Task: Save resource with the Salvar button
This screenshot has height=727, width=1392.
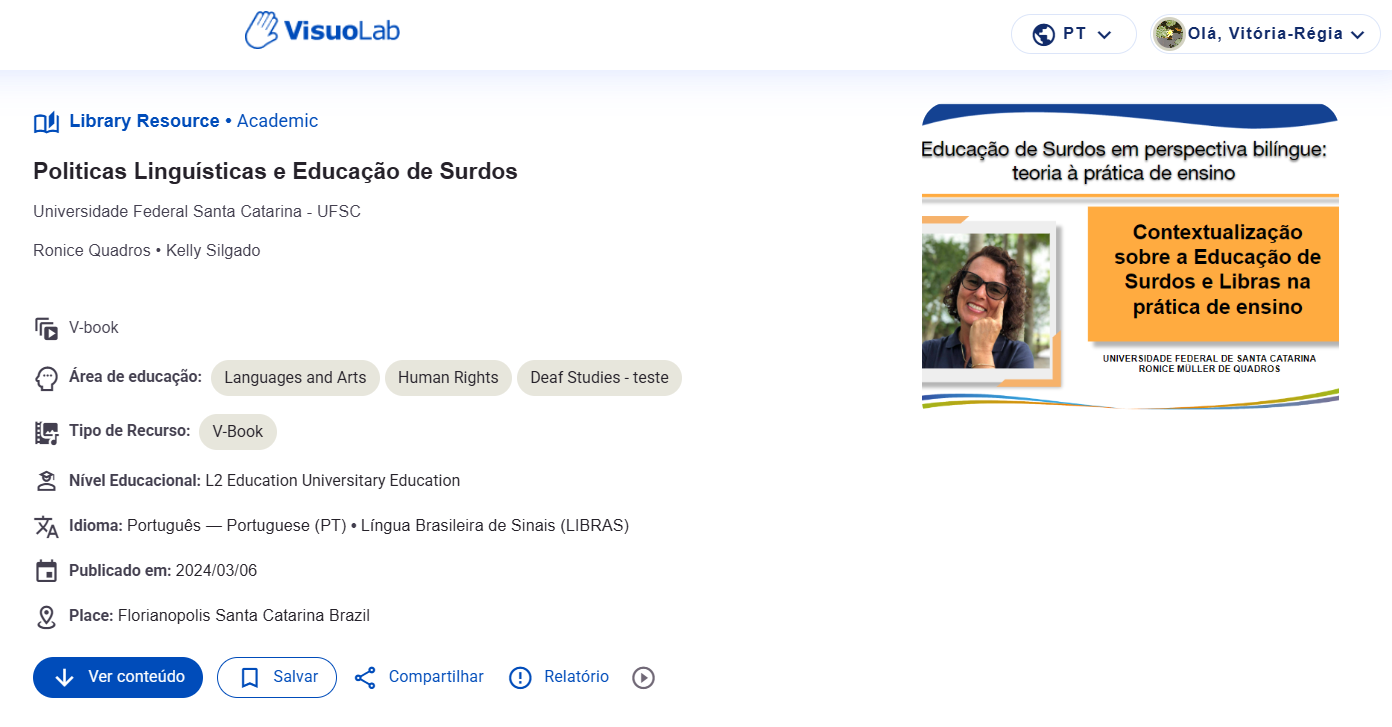Action: (277, 677)
